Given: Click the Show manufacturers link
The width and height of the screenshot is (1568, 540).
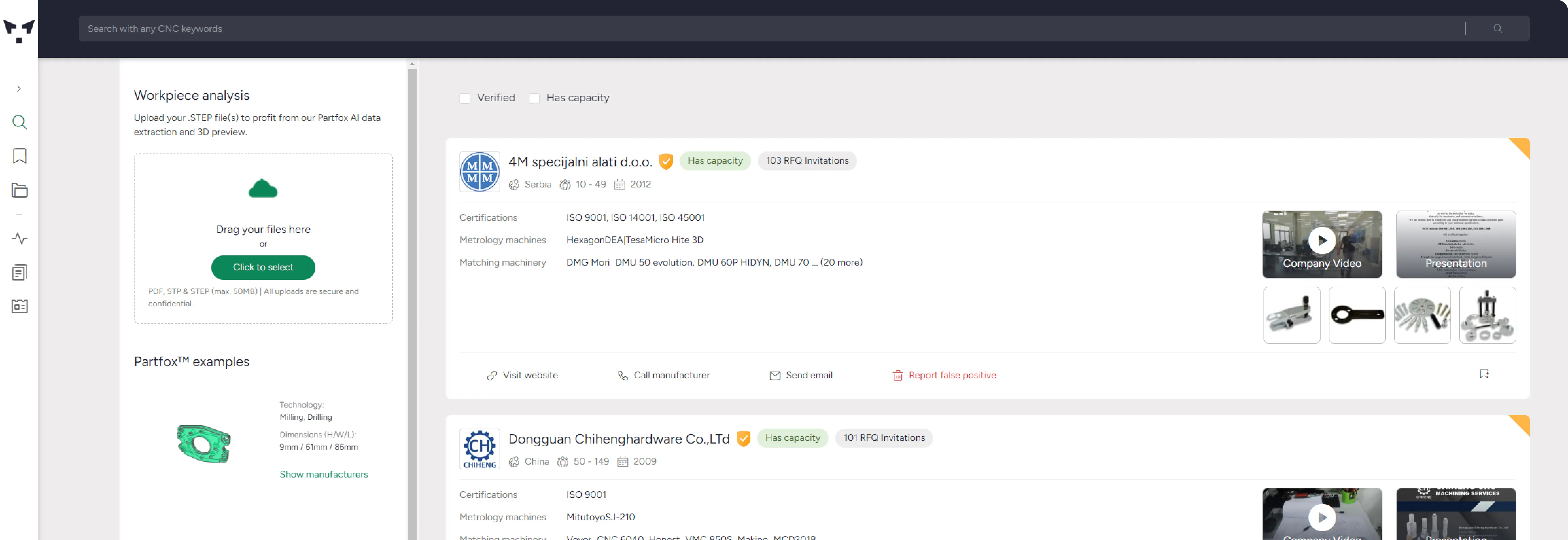Looking at the screenshot, I should click(x=323, y=474).
